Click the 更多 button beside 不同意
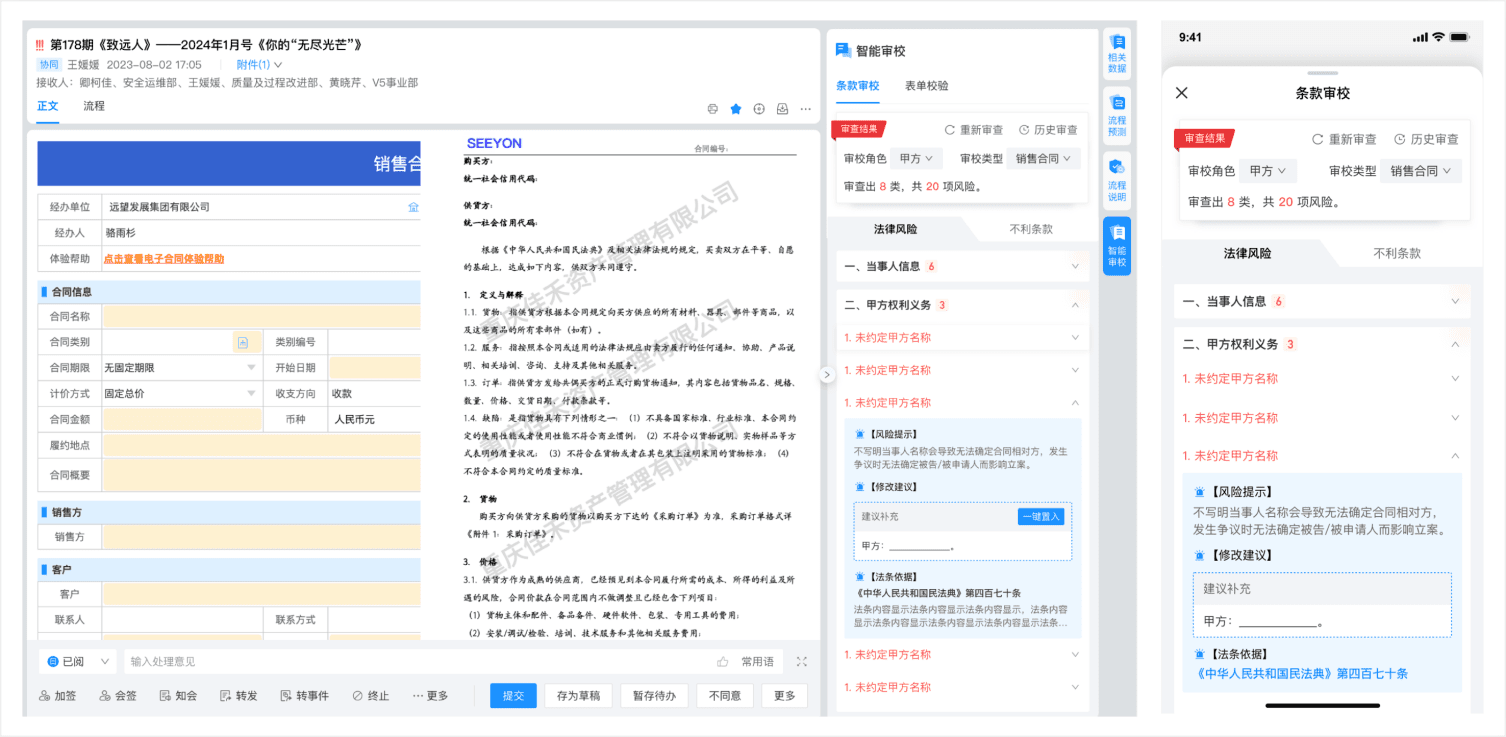 coord(784,696)
